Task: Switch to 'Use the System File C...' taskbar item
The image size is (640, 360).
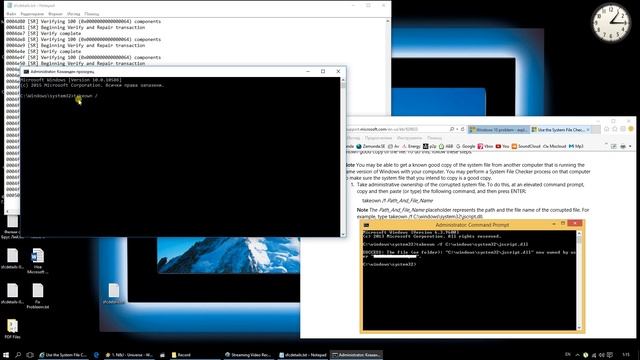Action: pos(62,355)
